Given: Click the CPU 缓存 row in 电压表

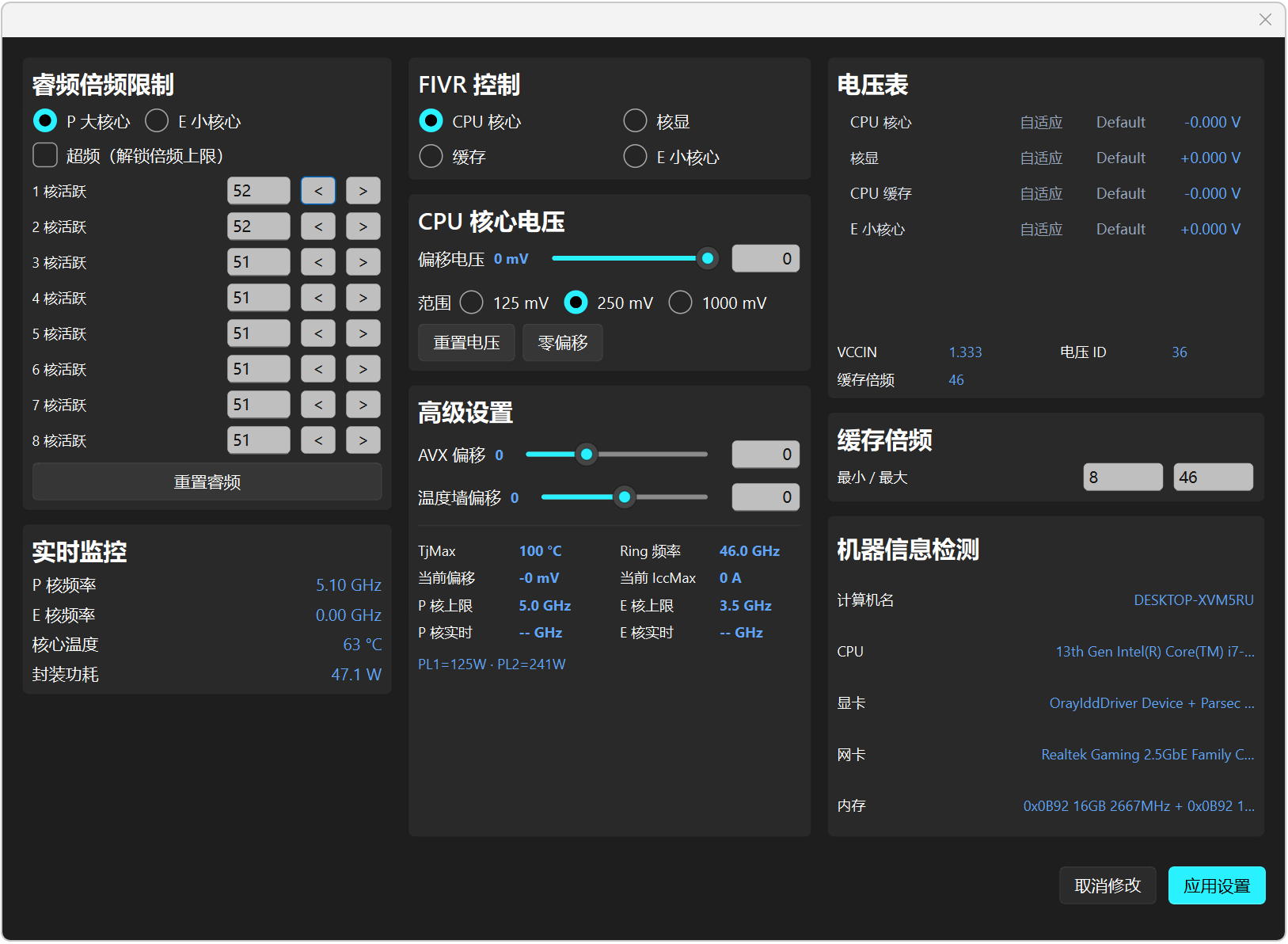Looking at the screenshot, I should click(1045, 193).
